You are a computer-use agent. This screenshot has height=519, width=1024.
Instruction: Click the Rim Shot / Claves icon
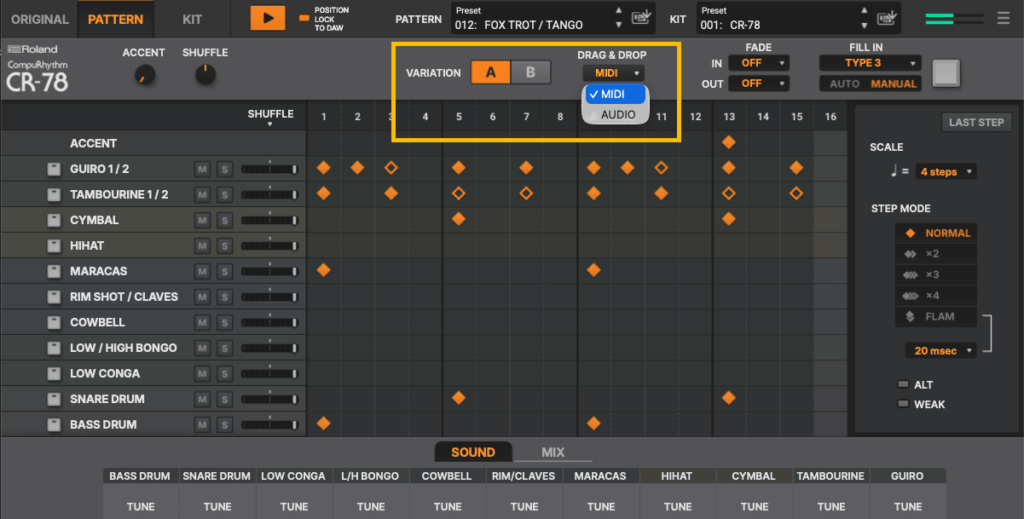54,296
